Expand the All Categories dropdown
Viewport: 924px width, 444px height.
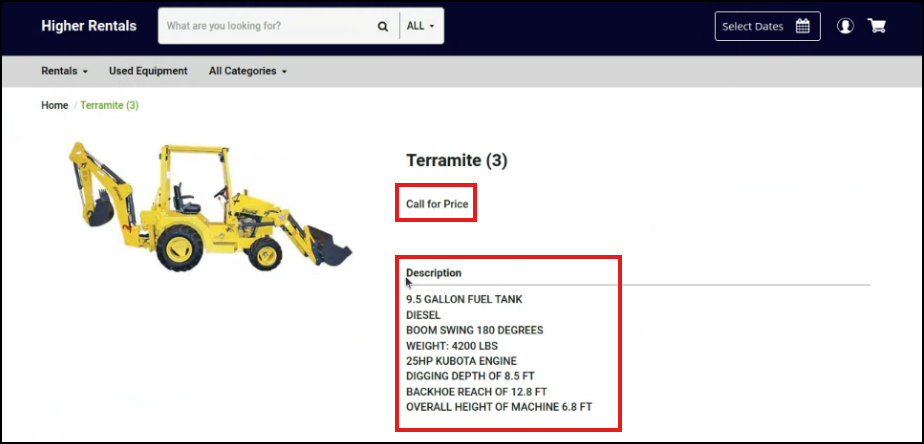click(x=247, y=71)
